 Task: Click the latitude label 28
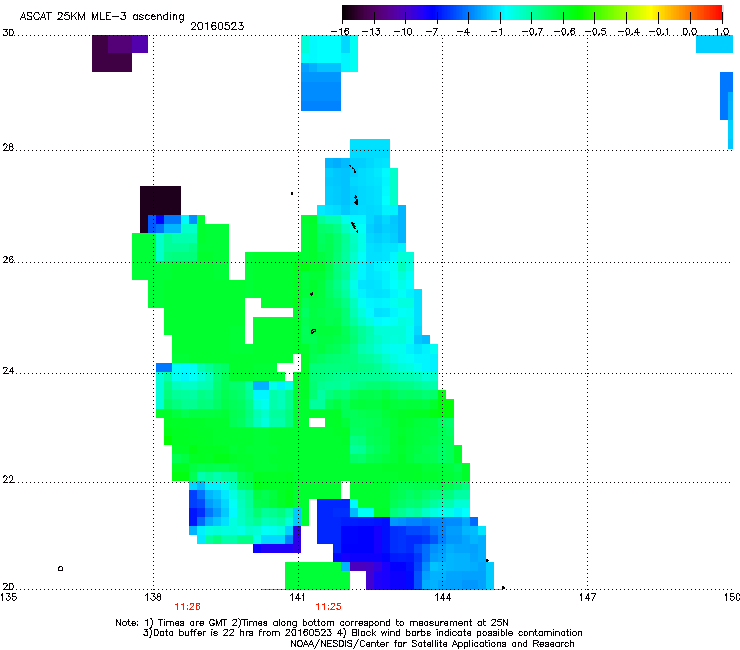(x=8, y=147)
